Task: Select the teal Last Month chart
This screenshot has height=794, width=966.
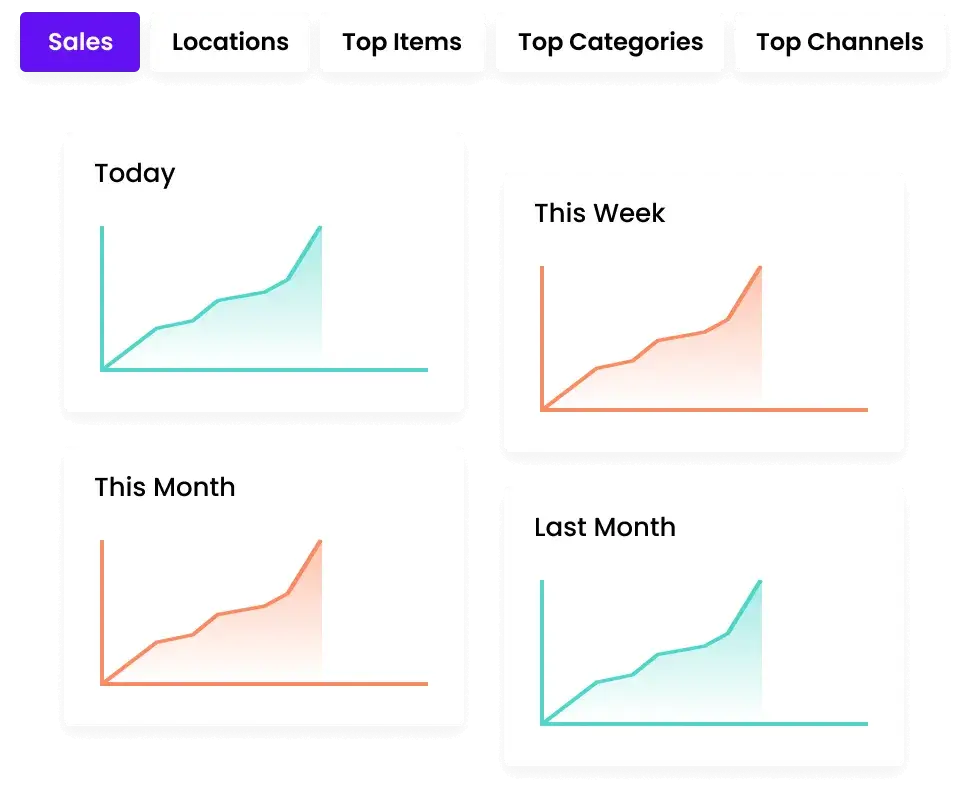Action: (704, 653)
